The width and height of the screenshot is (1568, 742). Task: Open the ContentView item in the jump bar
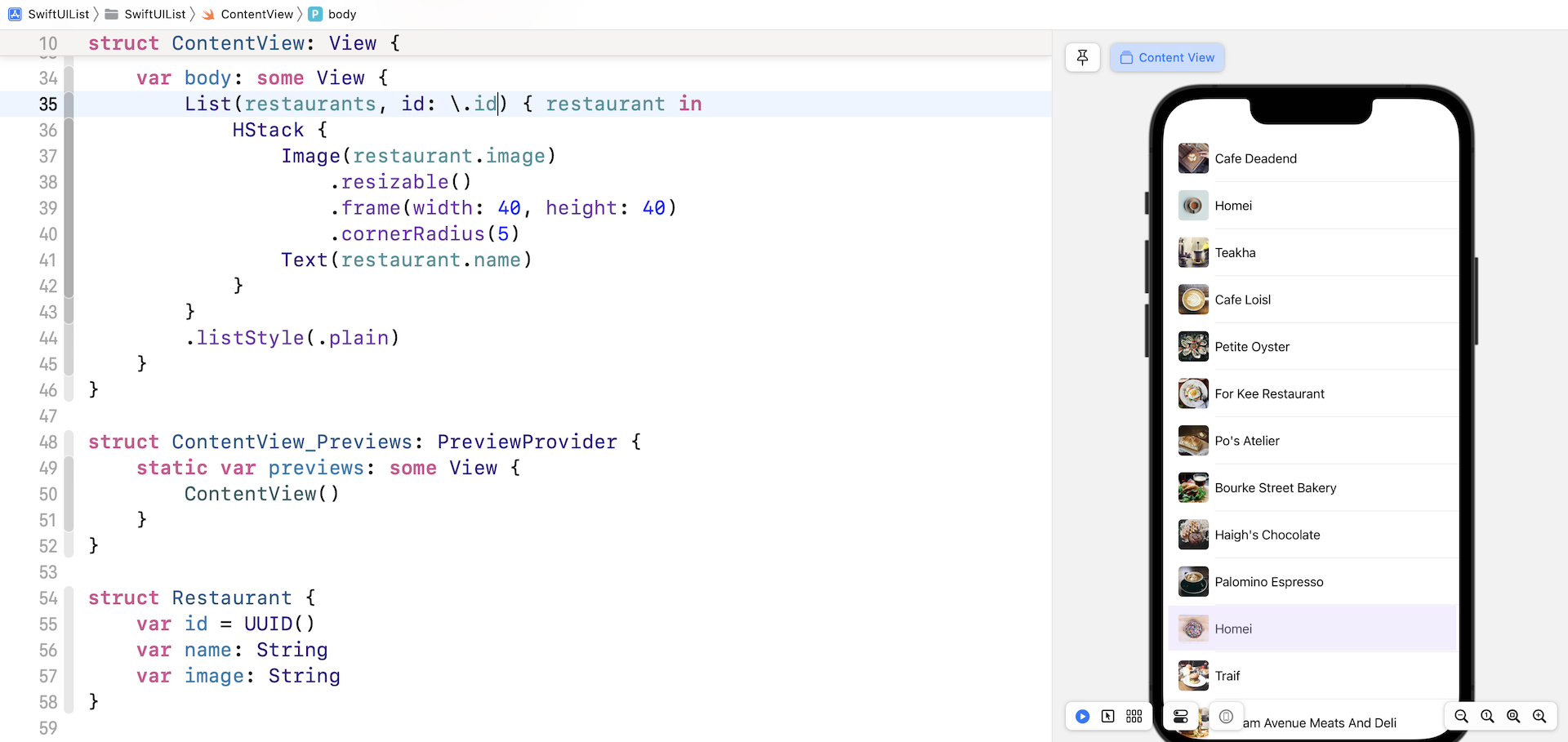click(256, 14)
